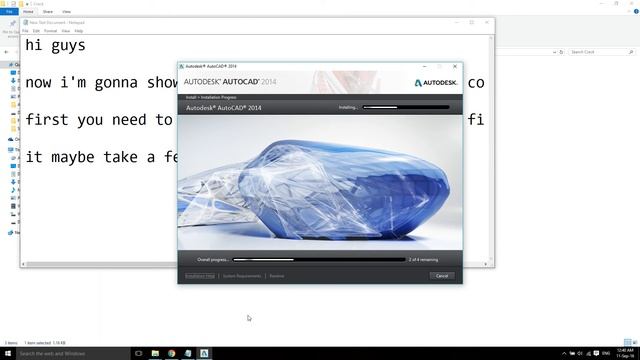Click the AutoCAD title bar icon
This screenshot has height=360, width=640.
[x=182, y=66]
